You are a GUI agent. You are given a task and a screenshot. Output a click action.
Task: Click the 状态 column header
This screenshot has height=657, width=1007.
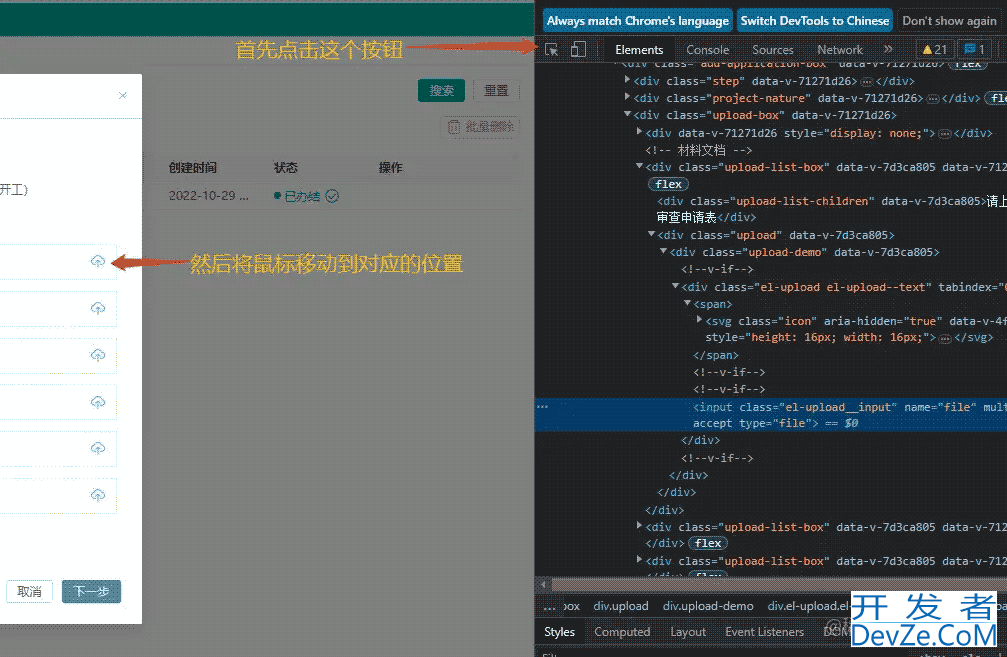286,168
